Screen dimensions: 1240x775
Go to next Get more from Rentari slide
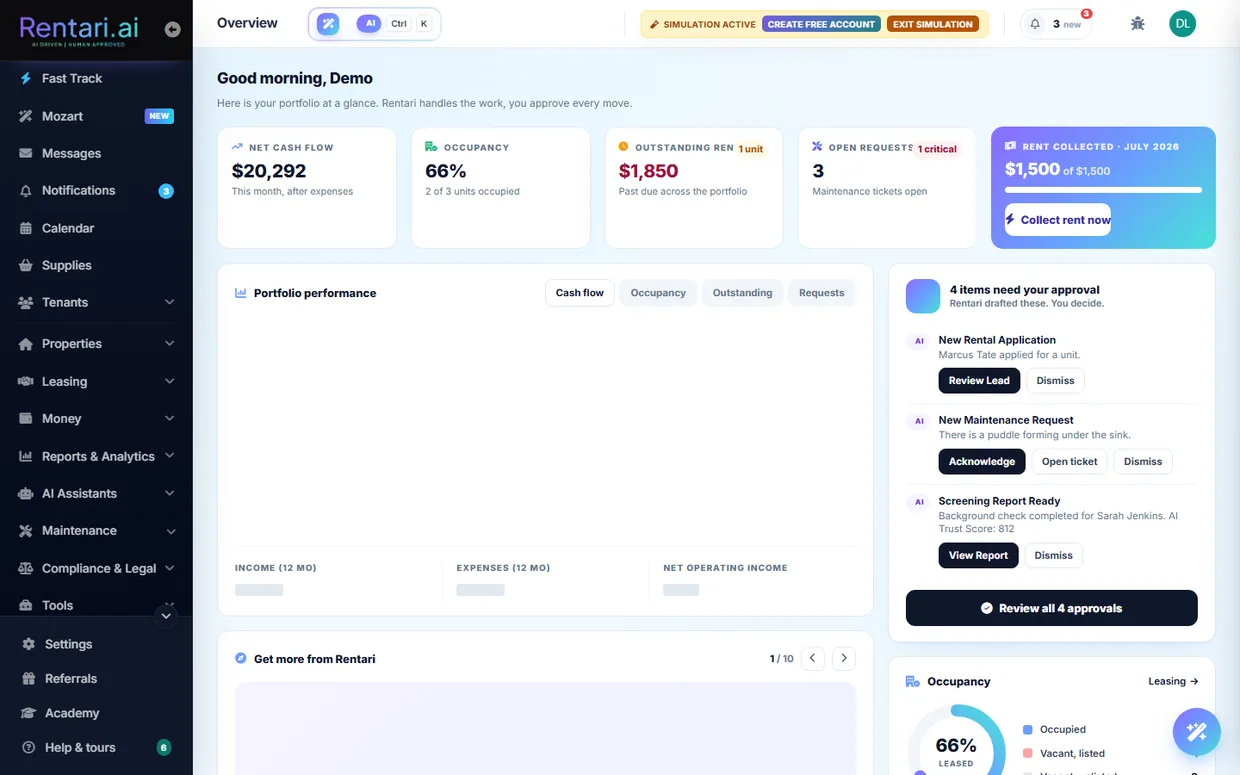click(x=844, y=658)
